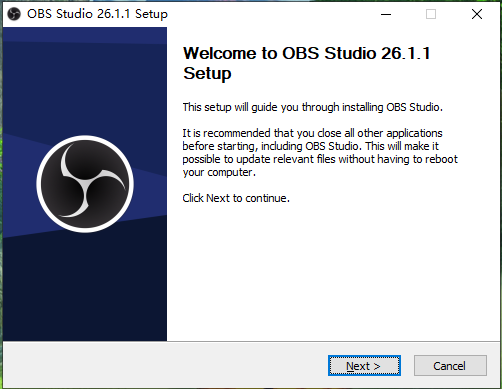Cancel the OBS Studio setup

click(450, 366)
